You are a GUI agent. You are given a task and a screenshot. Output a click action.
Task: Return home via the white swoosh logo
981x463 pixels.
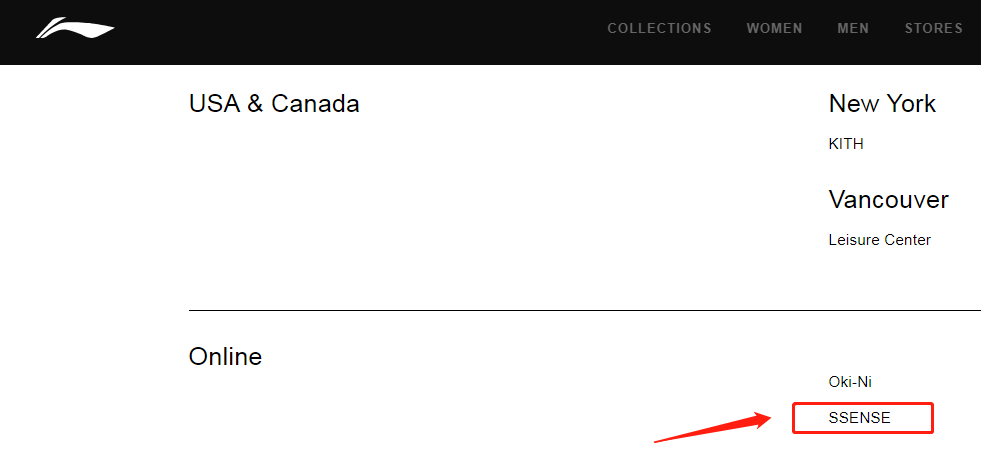(x=75, y=28)
